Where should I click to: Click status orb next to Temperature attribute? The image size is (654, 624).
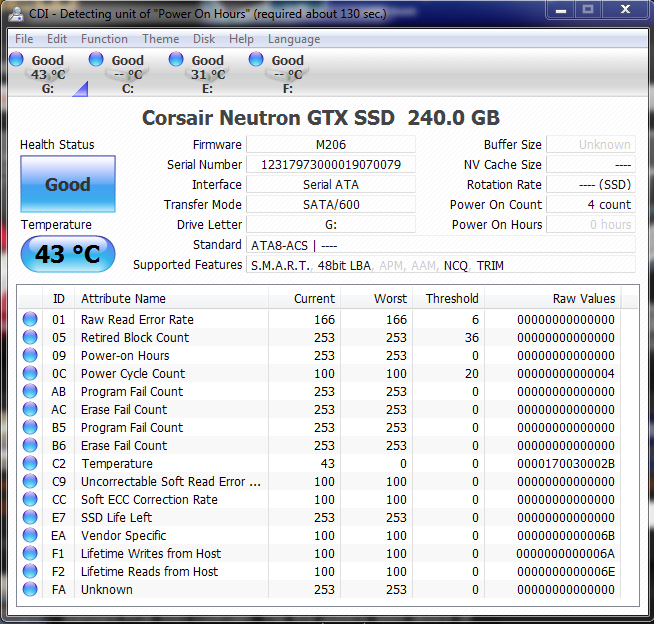[31, 464]
